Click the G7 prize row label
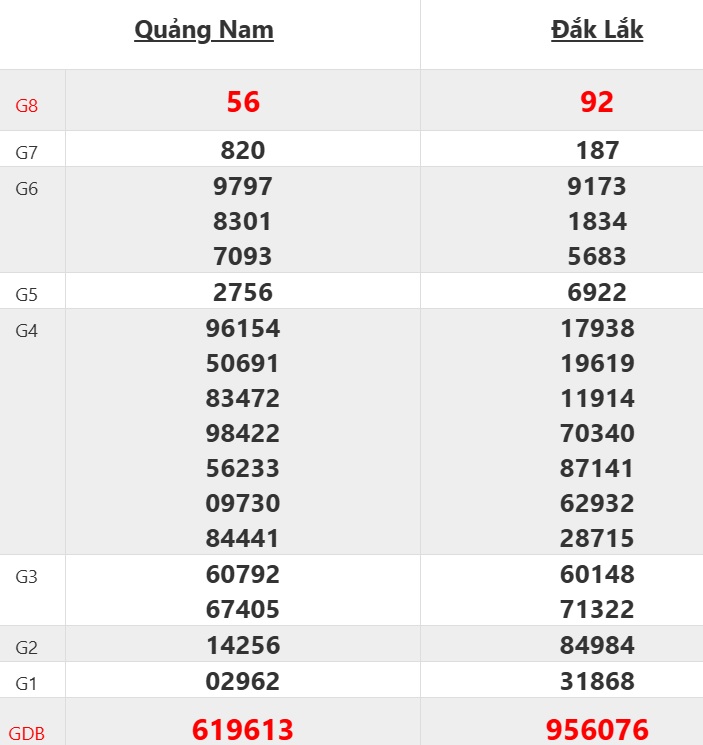 pyautogui.click(x=26, y=152)
